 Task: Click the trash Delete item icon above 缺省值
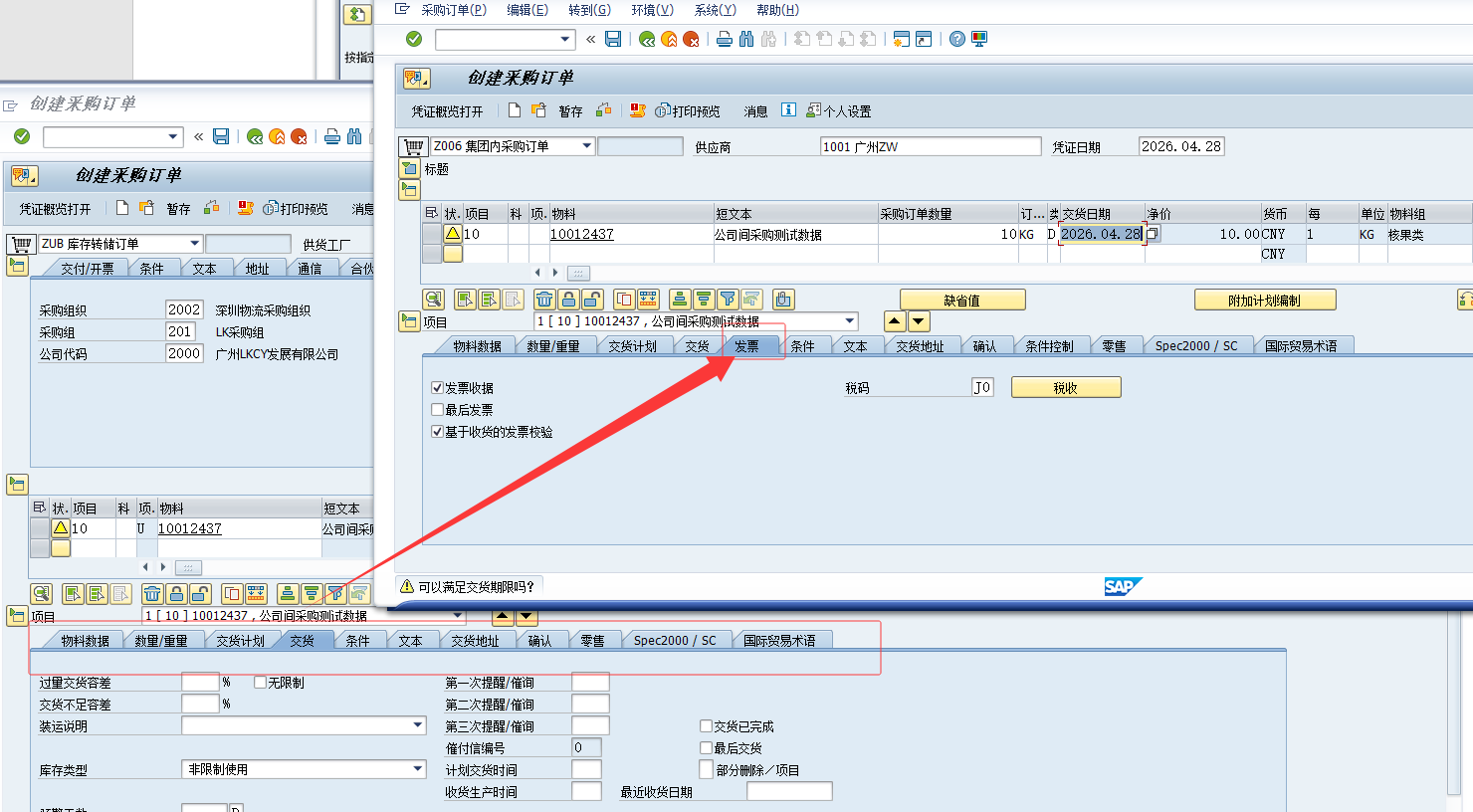tap(543, 300)
